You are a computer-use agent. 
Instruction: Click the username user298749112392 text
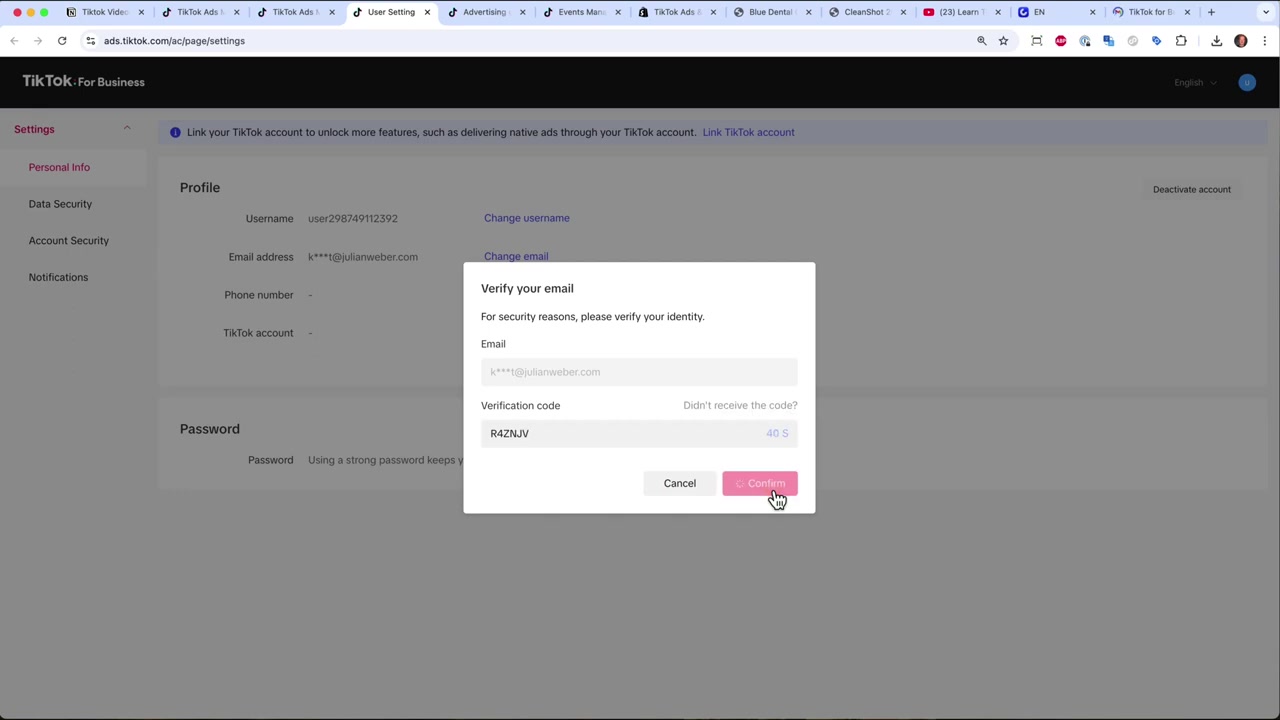353,218
